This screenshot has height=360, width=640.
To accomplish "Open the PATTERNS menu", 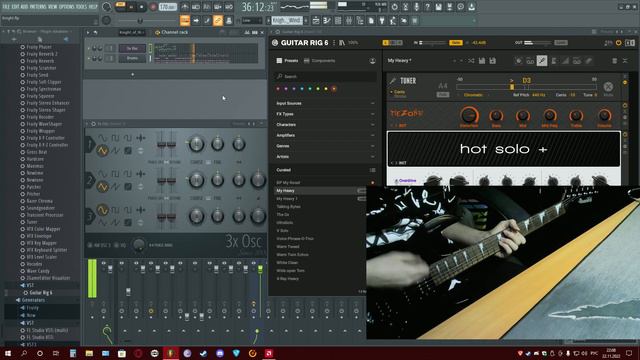I will (38, 7).
